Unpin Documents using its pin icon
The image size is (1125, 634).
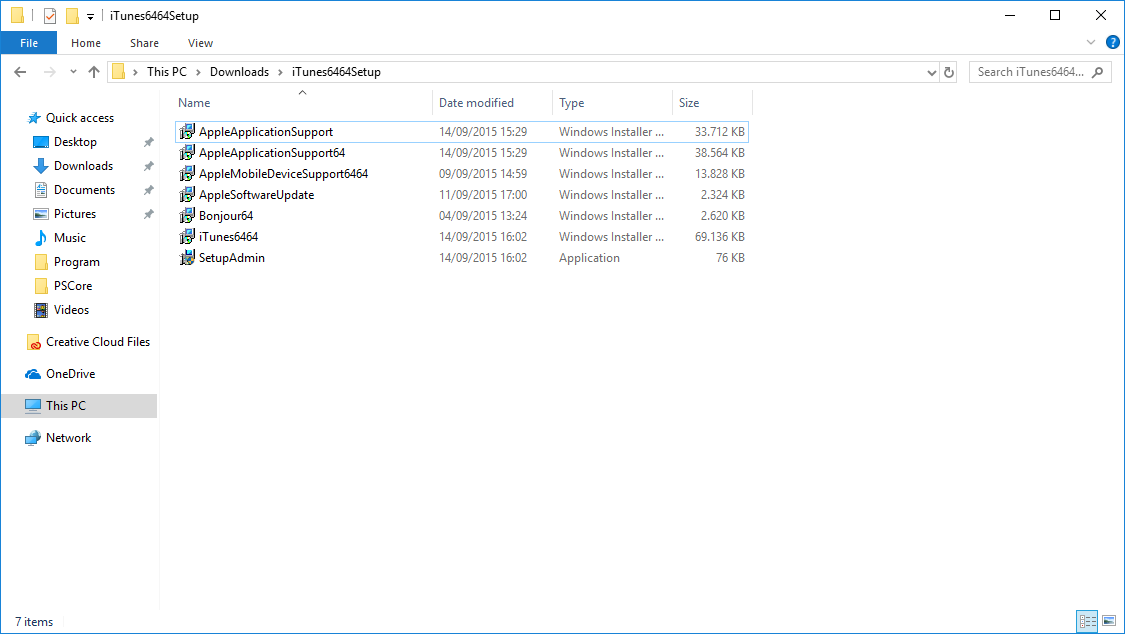[149, 190]
